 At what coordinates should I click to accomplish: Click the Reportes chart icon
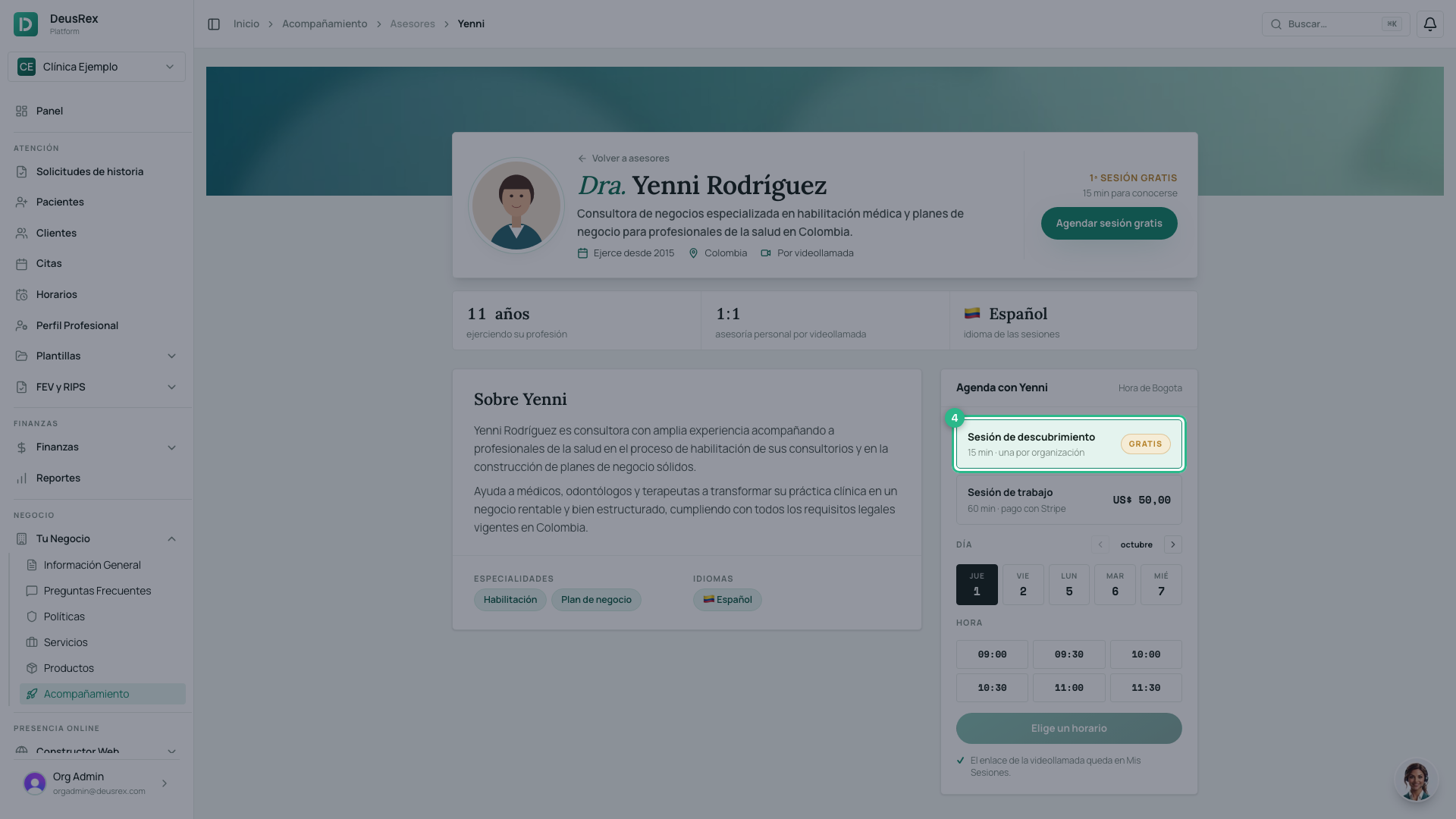[21, 479]
